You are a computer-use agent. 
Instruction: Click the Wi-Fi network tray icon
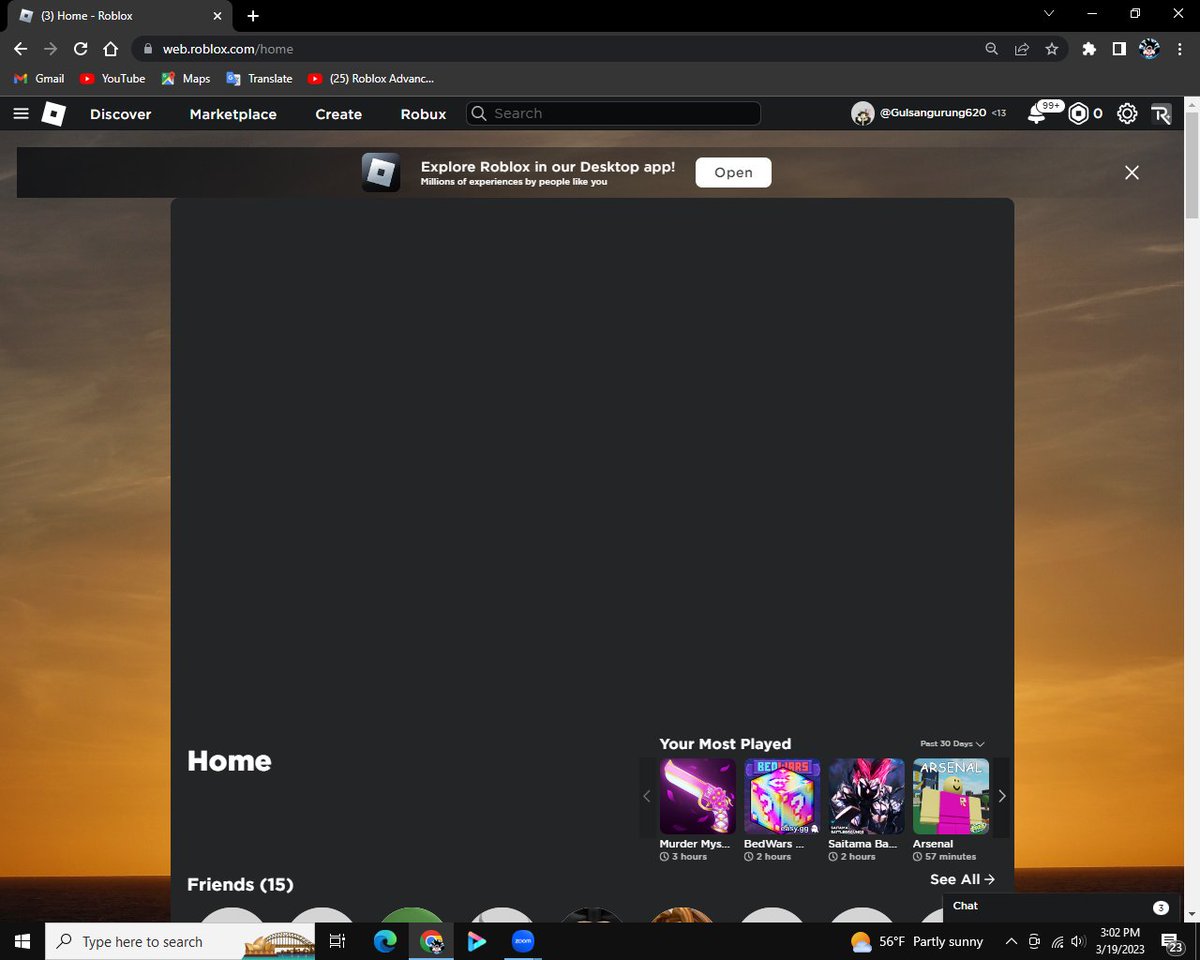1057,941
